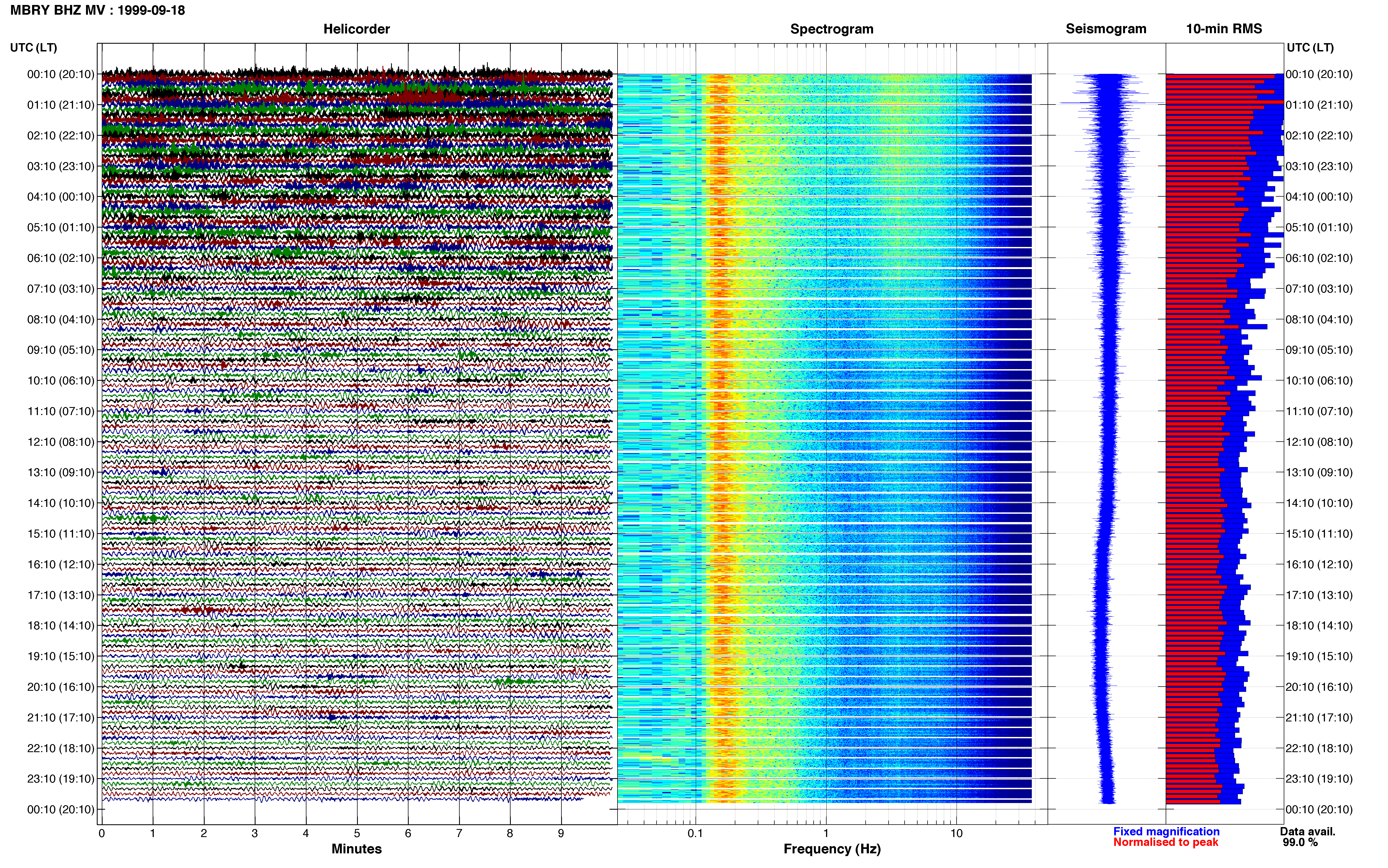This screenshot has height=868, width=1388.
Task: Click left time label '03:10 (23:10)'
Action: [x=61, y=166]
